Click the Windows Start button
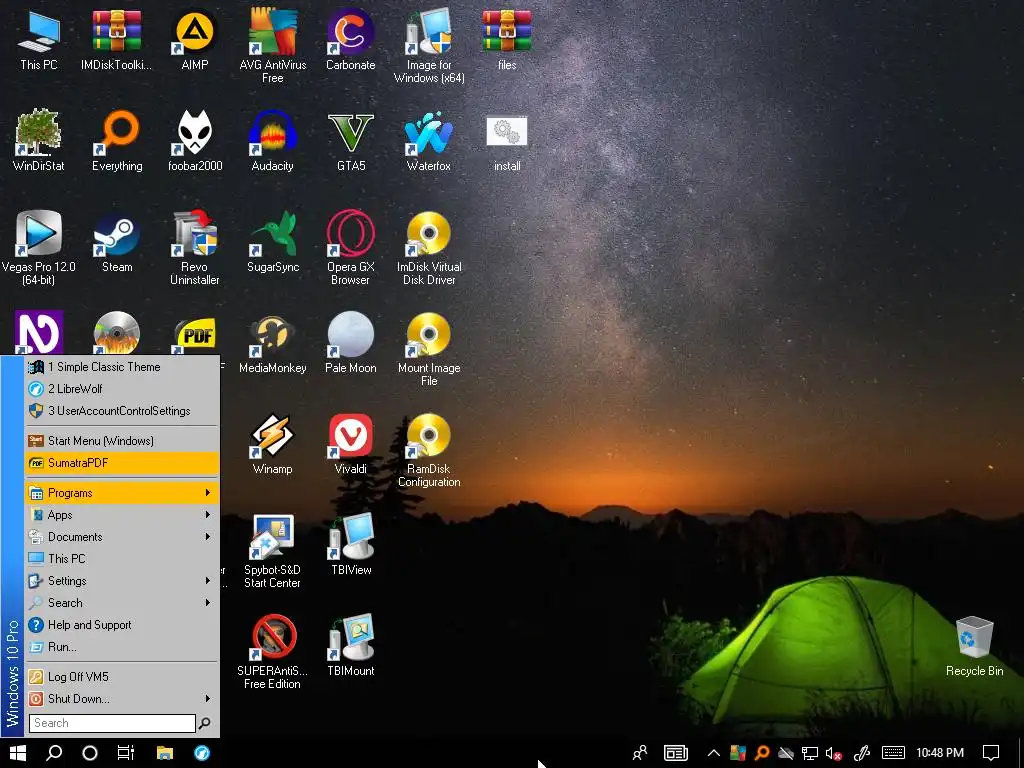 pos(18,753)
